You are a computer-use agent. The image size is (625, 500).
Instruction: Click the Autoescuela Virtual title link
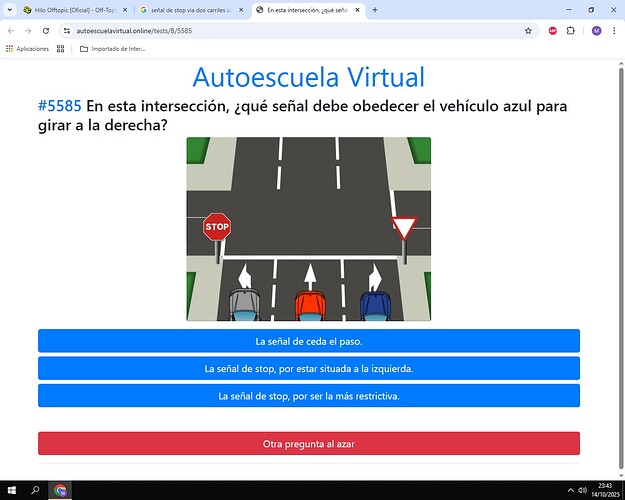click(309, 77)
